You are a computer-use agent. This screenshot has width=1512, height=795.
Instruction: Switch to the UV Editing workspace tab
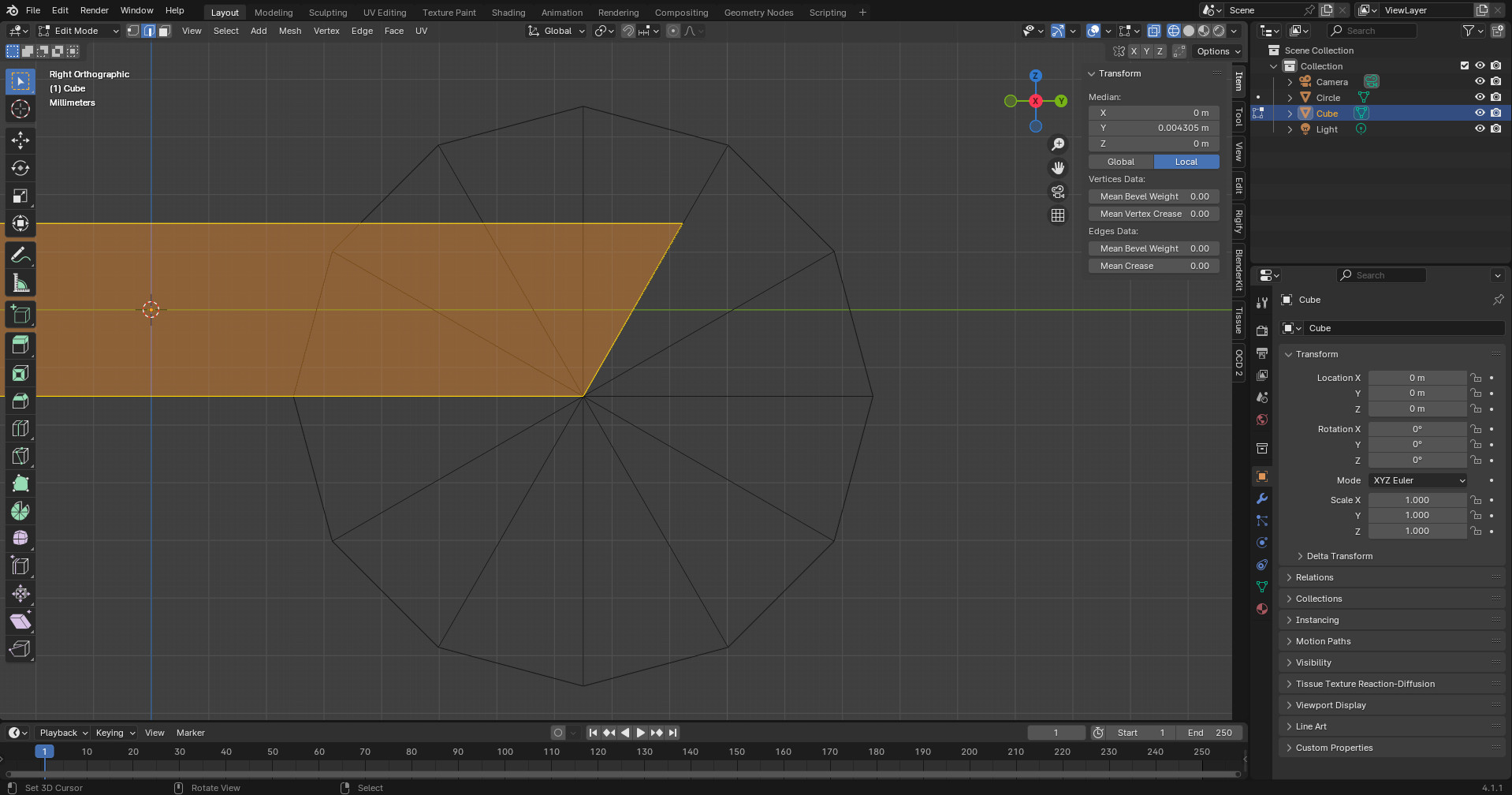(384, 13)
